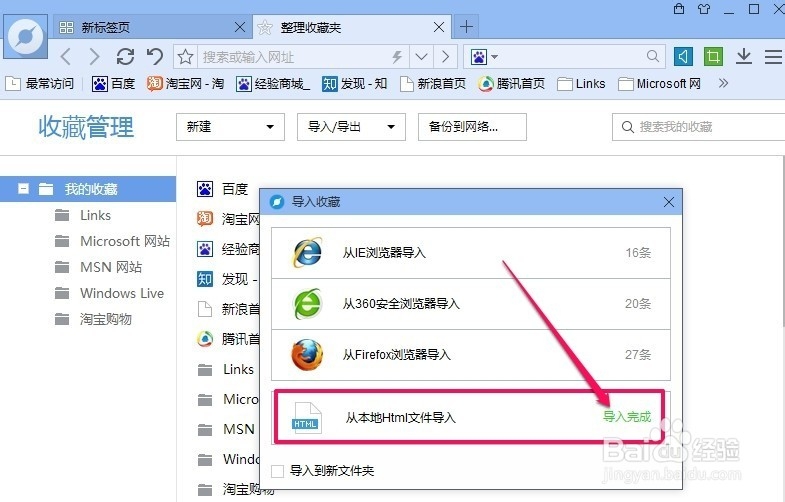
Task: Click the 淘宝网 entry in favorites list
Action: coord(228,219)
